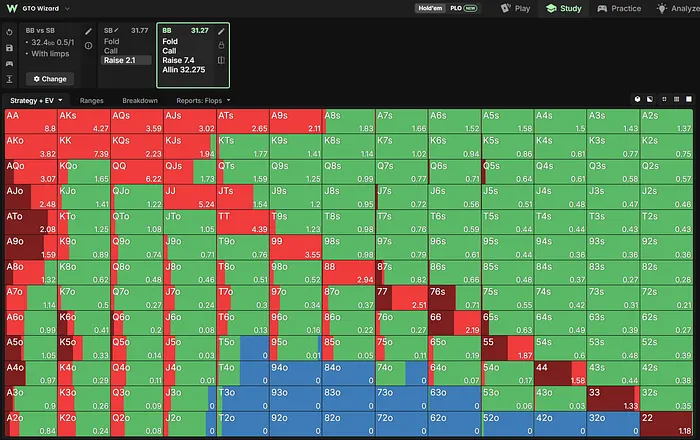
Task: Click the 32o hand cell
Action: pyautogui.click(x=613, y=424)
